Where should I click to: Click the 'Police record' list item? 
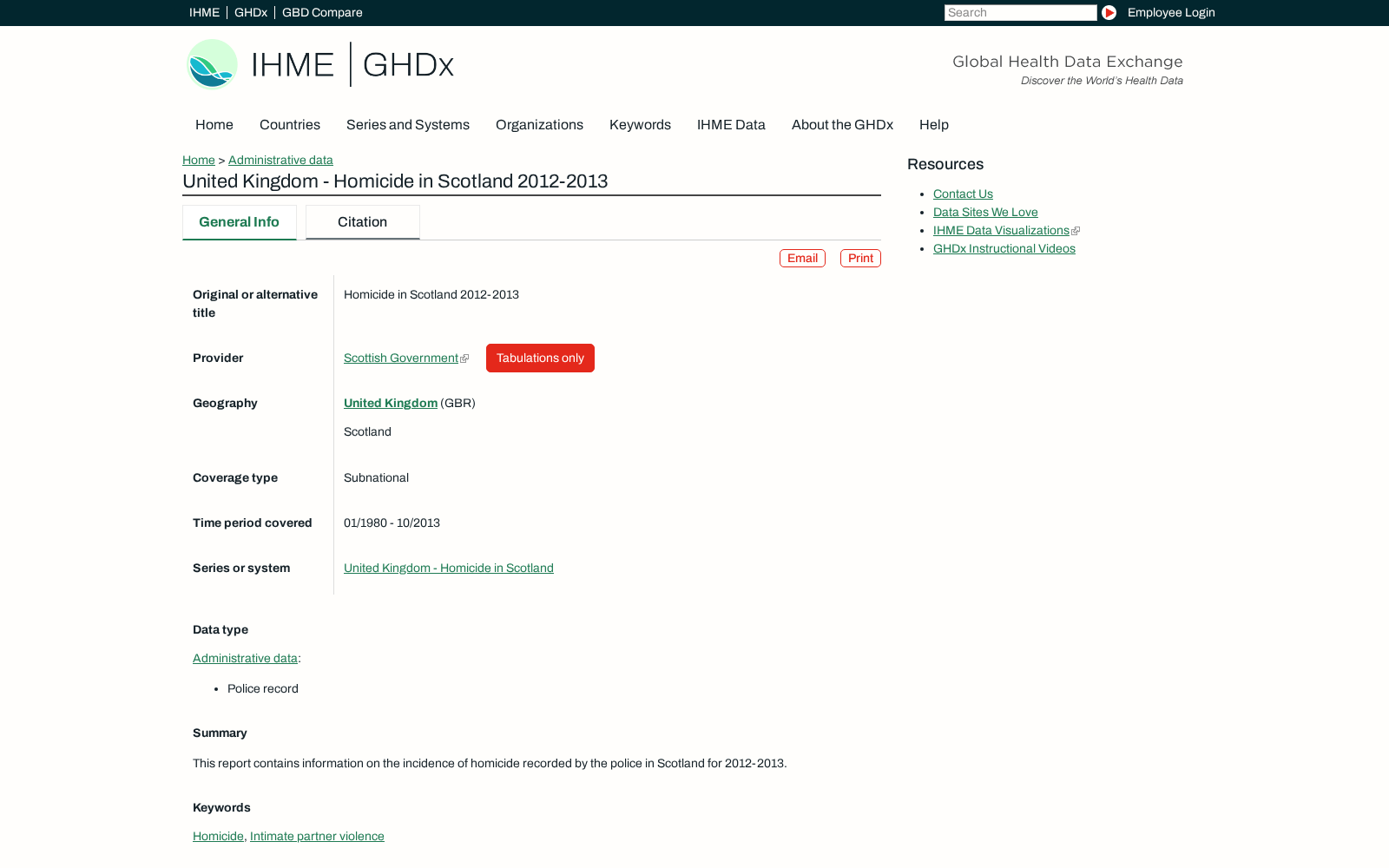[263, 688]
